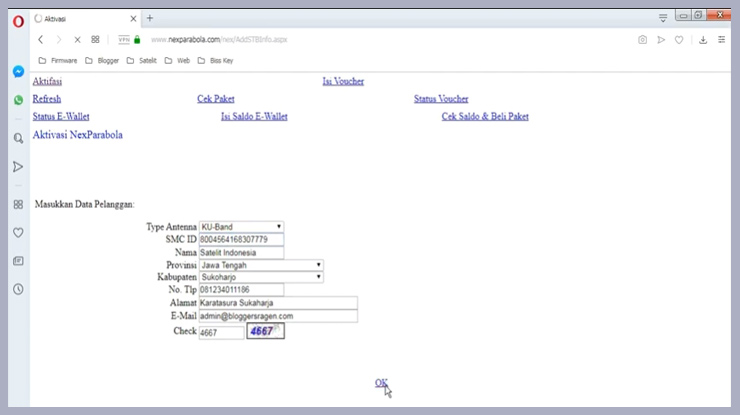Click the E-Mail input field

(278, 316)
